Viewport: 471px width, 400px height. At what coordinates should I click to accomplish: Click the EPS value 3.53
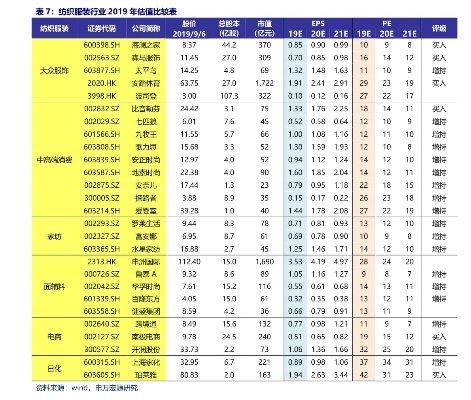[x=295, y=262]
